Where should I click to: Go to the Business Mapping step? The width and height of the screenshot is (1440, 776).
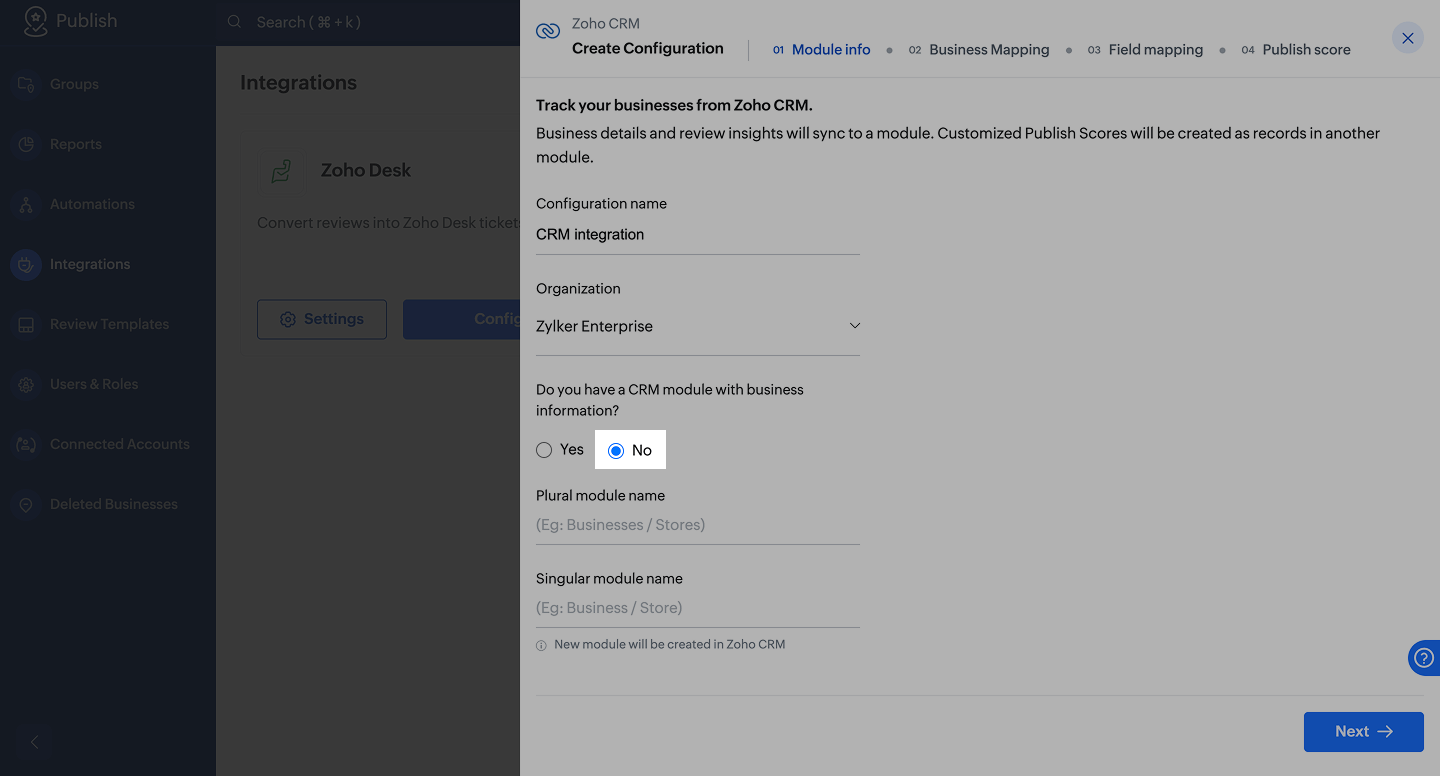979,49
